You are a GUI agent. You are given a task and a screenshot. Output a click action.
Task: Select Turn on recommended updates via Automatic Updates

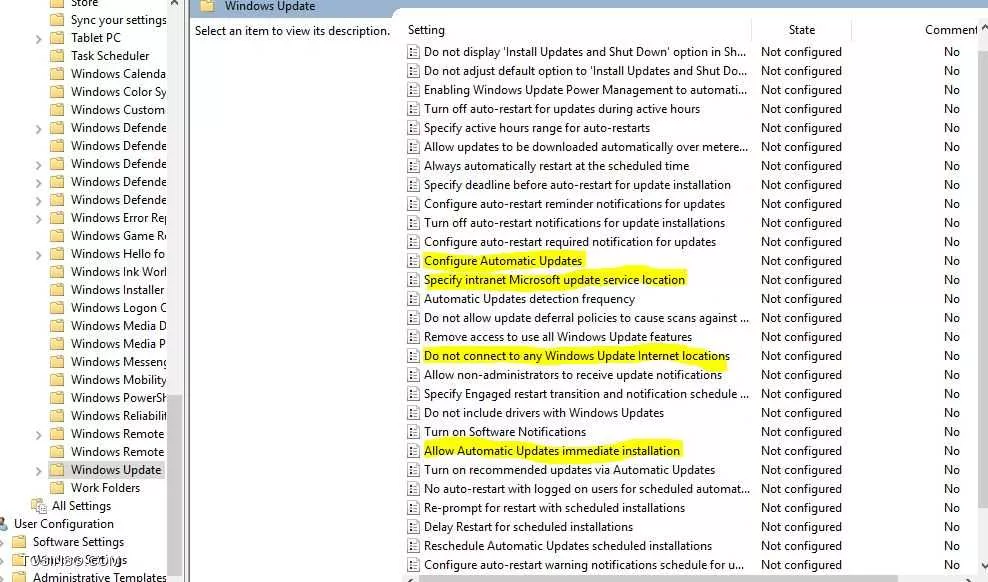(x=570, y=470)
